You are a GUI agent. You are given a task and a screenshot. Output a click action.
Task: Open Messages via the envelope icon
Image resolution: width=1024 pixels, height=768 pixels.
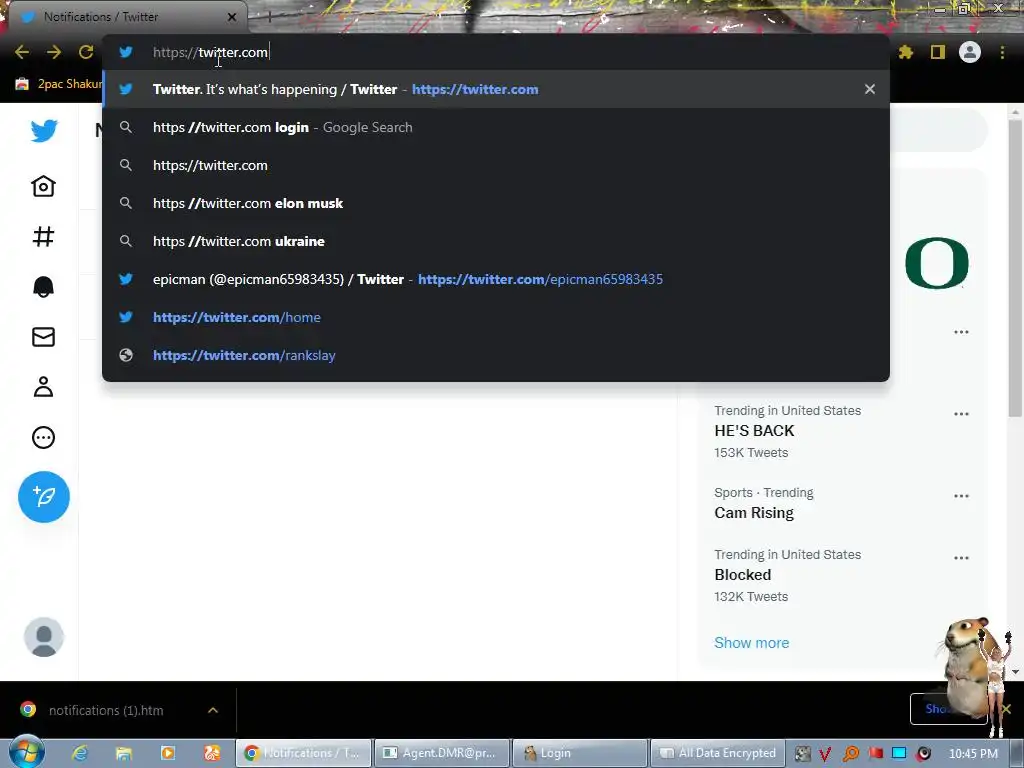click(x=43, y=337)
